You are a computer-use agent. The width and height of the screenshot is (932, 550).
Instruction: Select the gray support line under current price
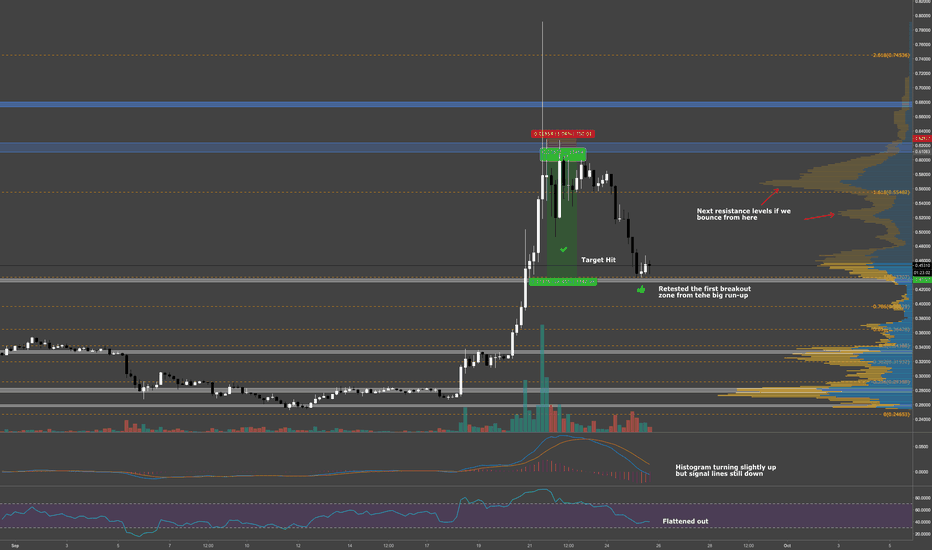456,279
